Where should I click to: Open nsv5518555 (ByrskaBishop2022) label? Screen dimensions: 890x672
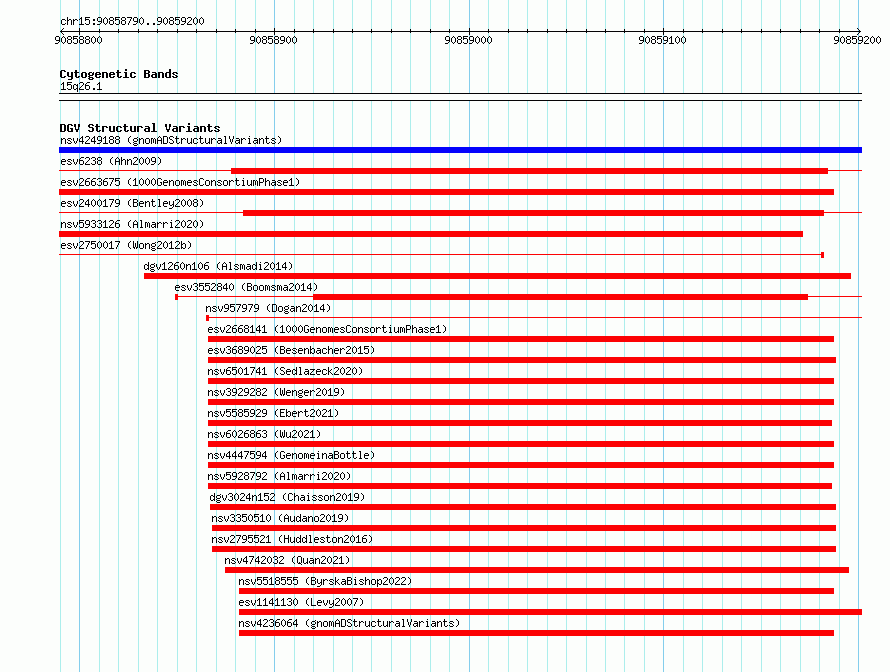[325, 581]
